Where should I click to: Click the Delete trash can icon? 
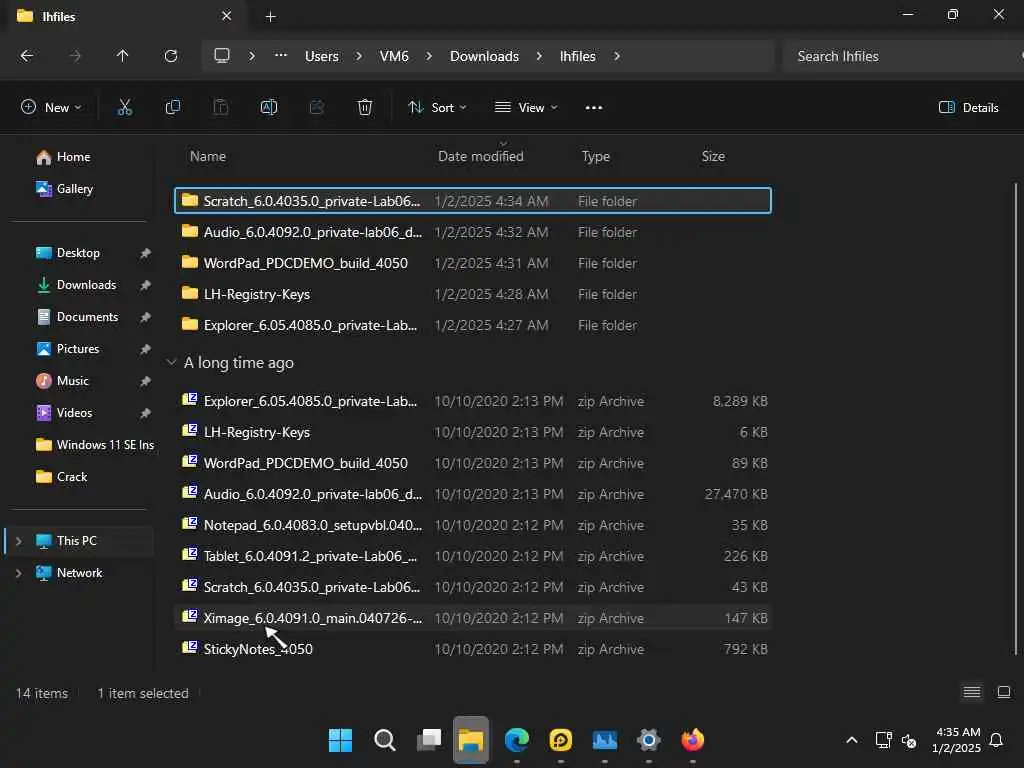click(x=364, y=108)
